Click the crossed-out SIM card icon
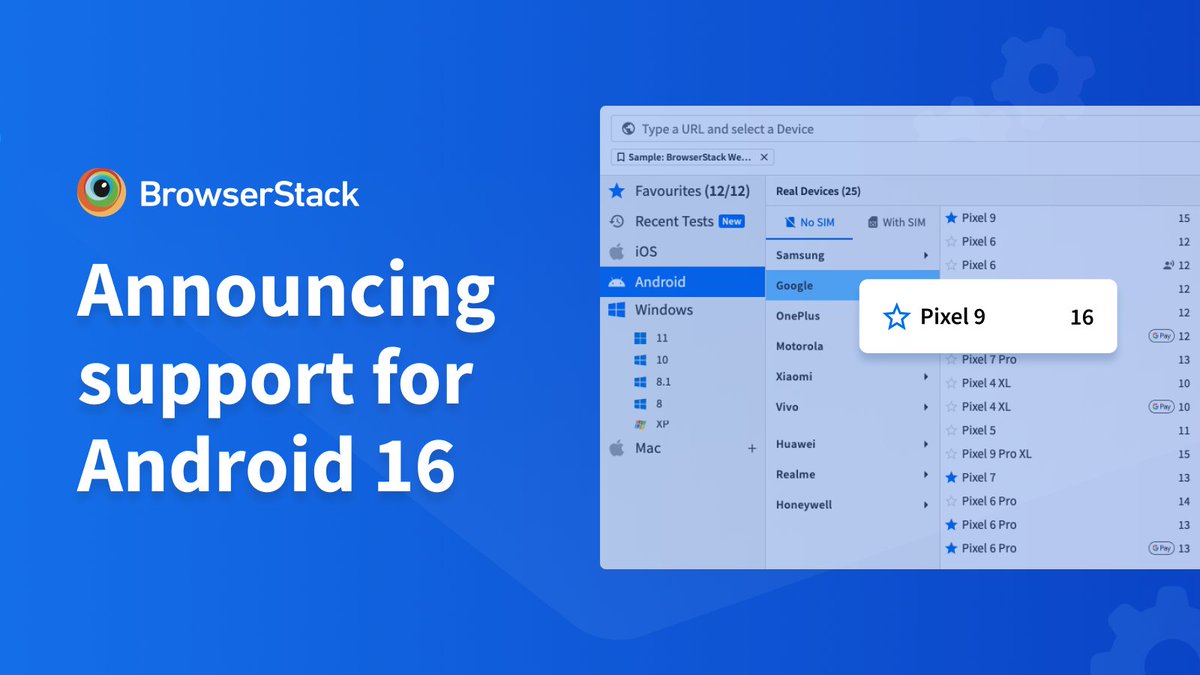1200x675 pixels. (x=791, y=222)
